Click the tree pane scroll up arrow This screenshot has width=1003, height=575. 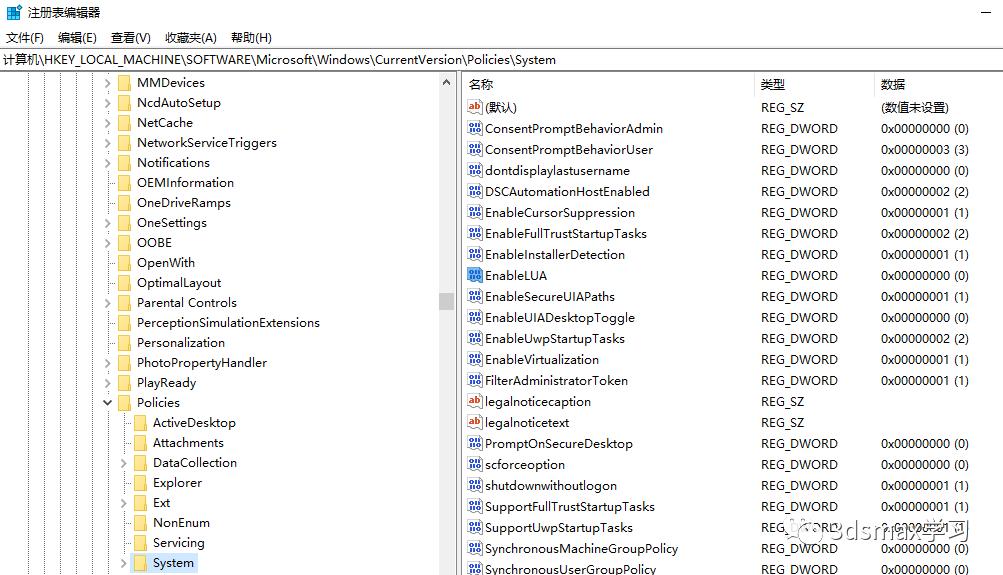[x=446, y=83]
